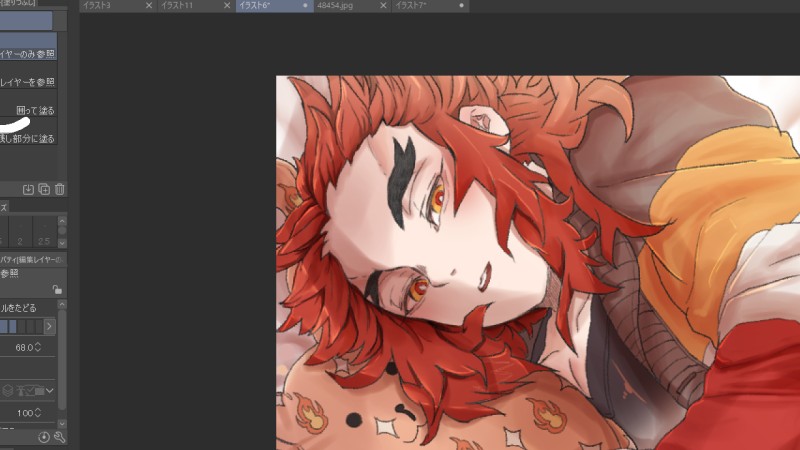Close the イラスト3 tab
This screenshot has width=800, height=450.
pos(148,6)
